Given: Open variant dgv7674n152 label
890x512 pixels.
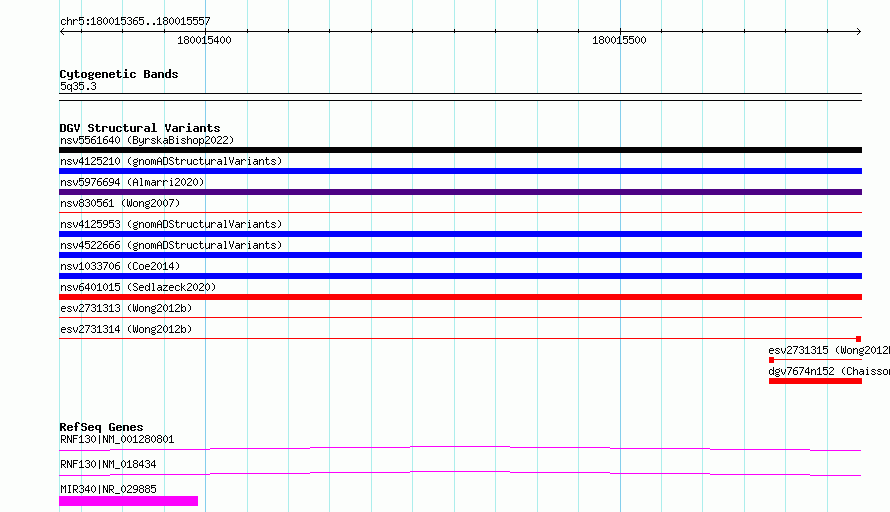Looking at the screenshot, I should 829,371.
